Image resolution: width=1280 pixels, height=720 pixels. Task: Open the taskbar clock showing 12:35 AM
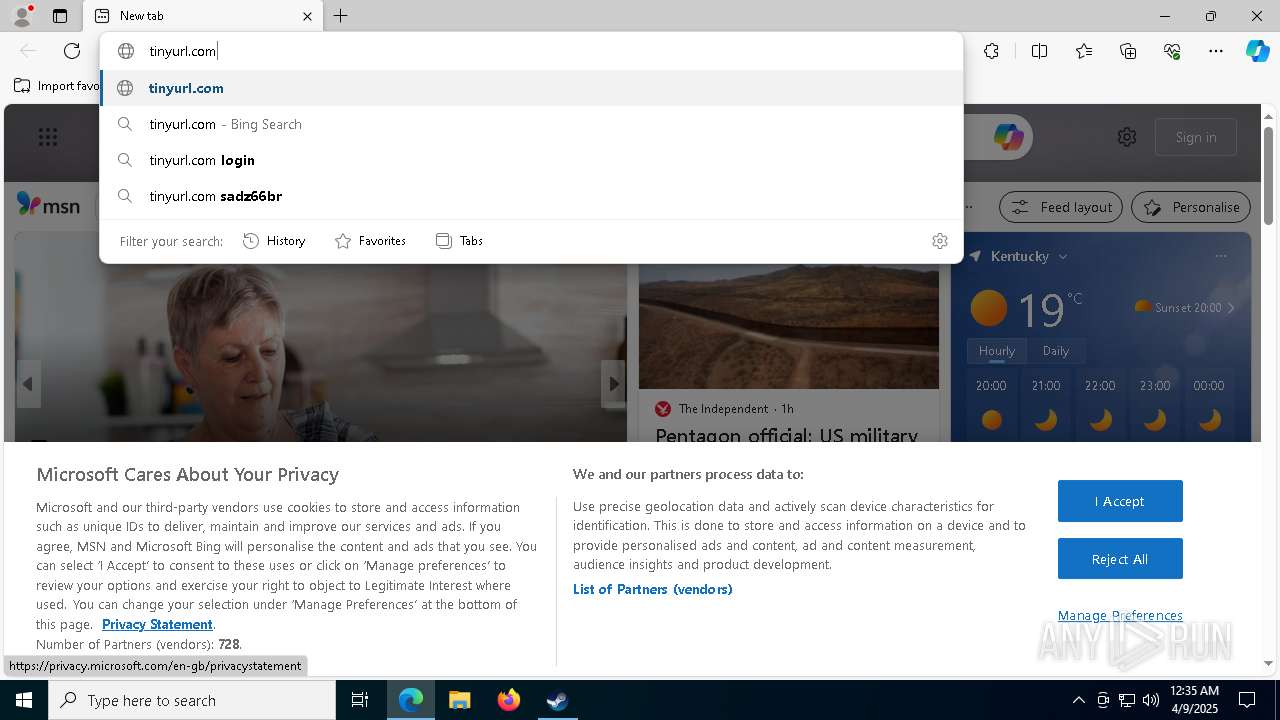pos(1194,700)
